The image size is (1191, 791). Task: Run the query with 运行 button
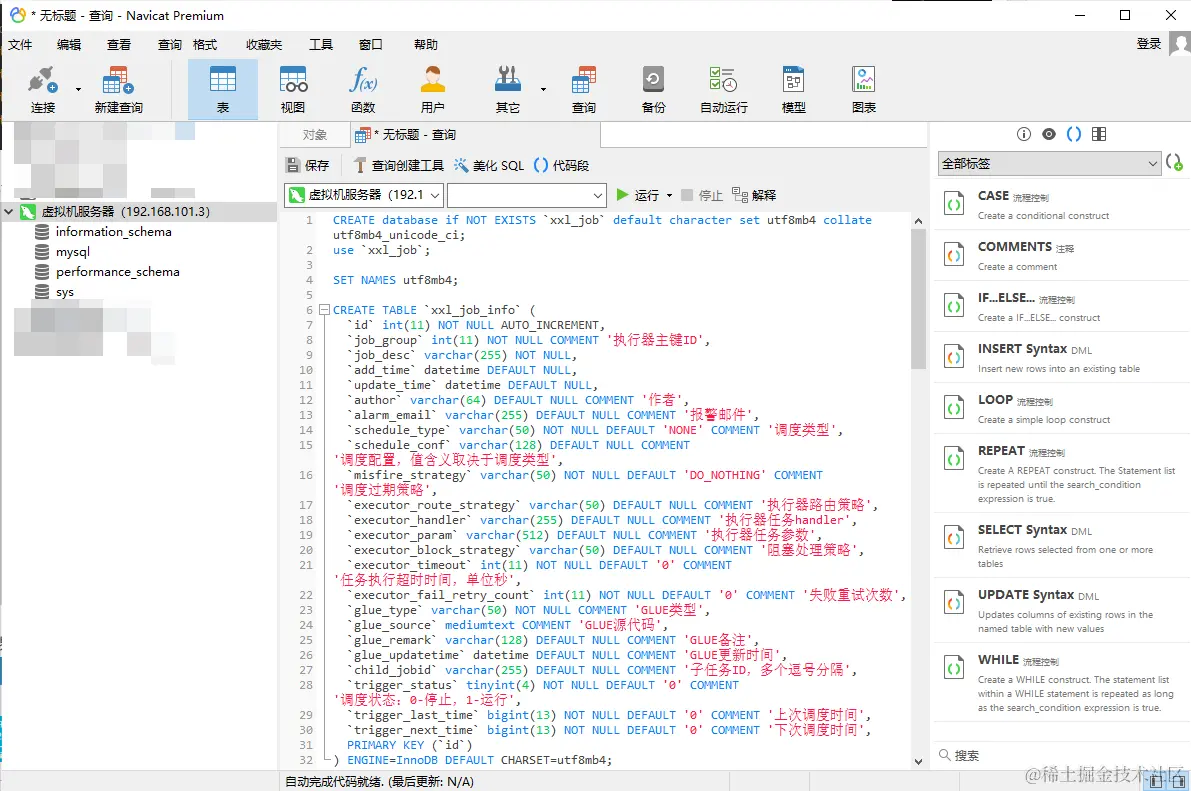click(x=637, y=195)
